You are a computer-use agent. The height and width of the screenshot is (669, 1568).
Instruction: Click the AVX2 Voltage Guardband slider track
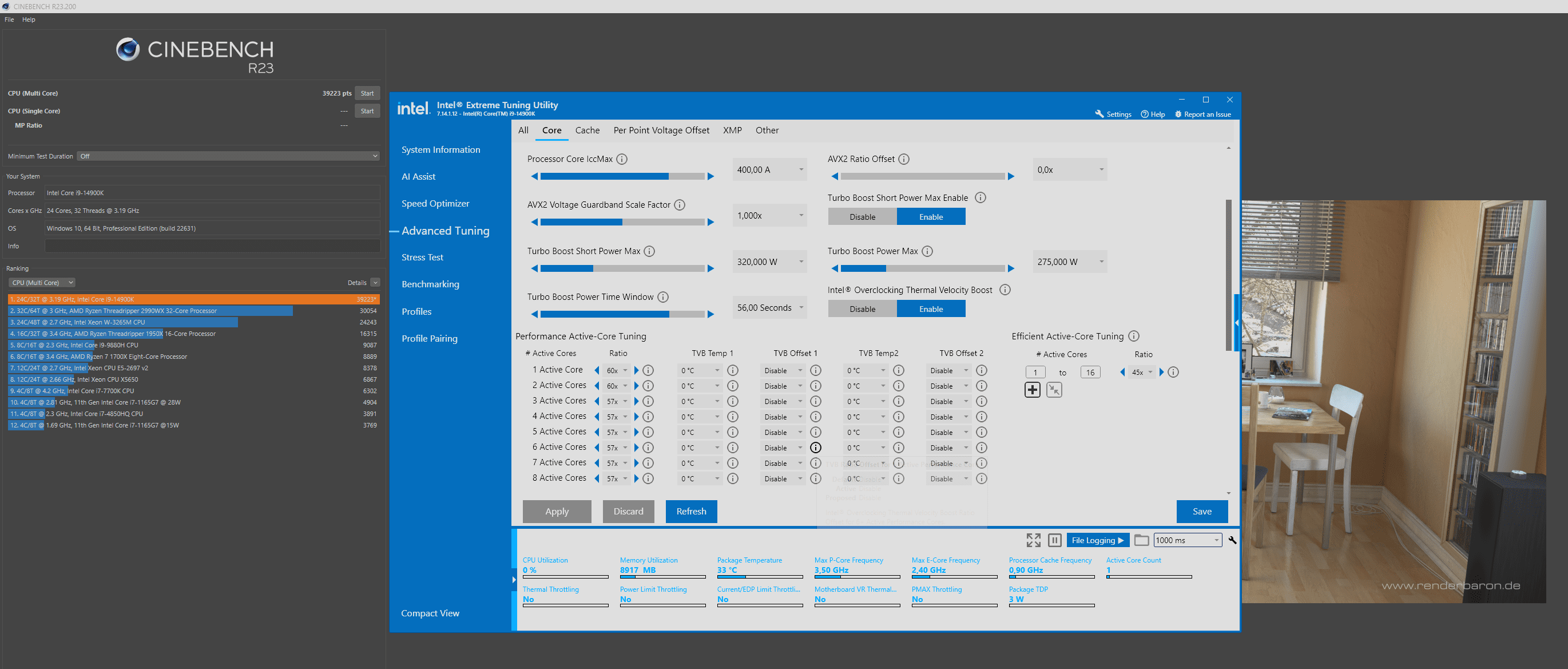pos(623,222)
